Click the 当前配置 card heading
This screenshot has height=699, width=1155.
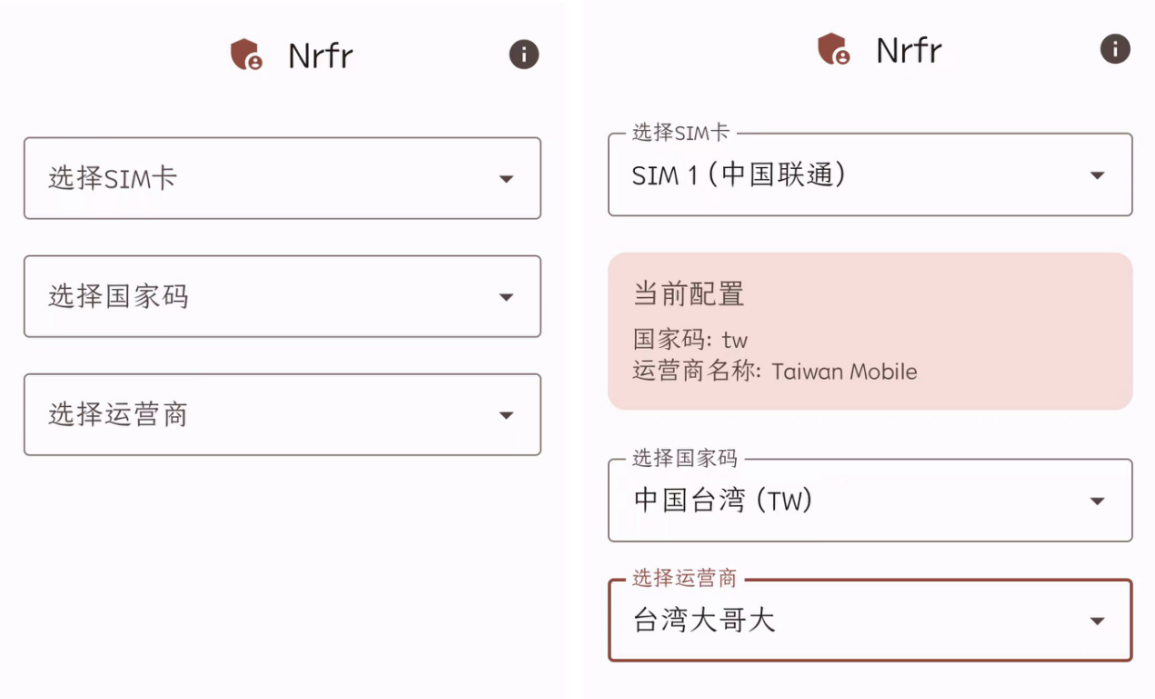click(689, 294)
